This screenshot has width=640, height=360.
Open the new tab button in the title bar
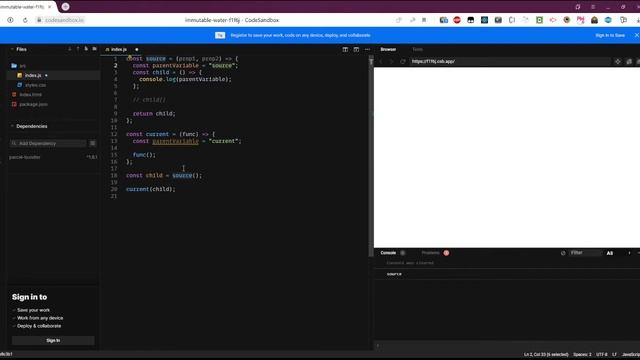coord(65,7)
